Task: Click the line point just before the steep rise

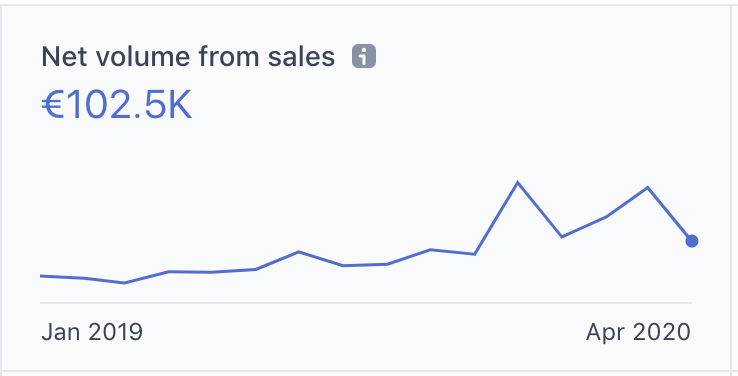Action: (474, 254)
